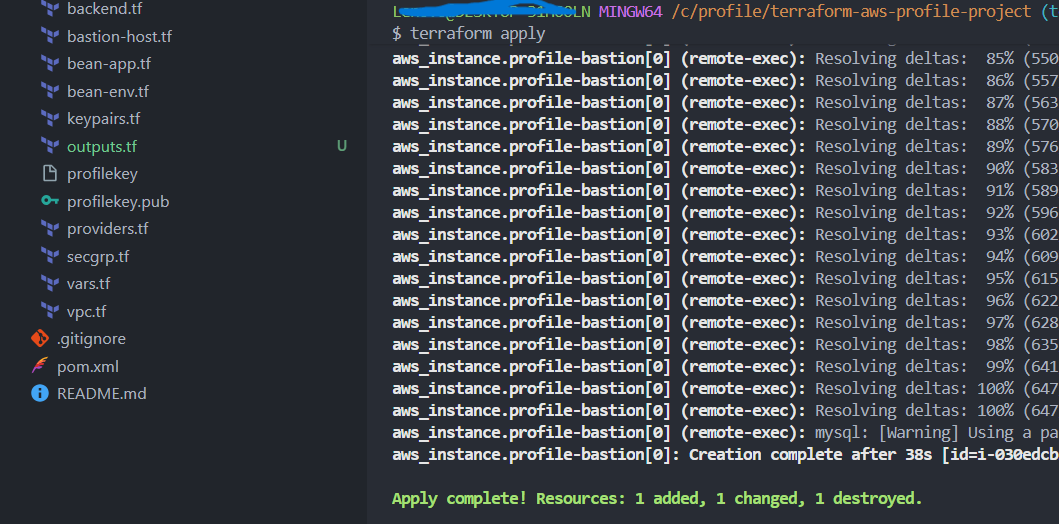Open bastion-host.tf file

click(120, 36)
